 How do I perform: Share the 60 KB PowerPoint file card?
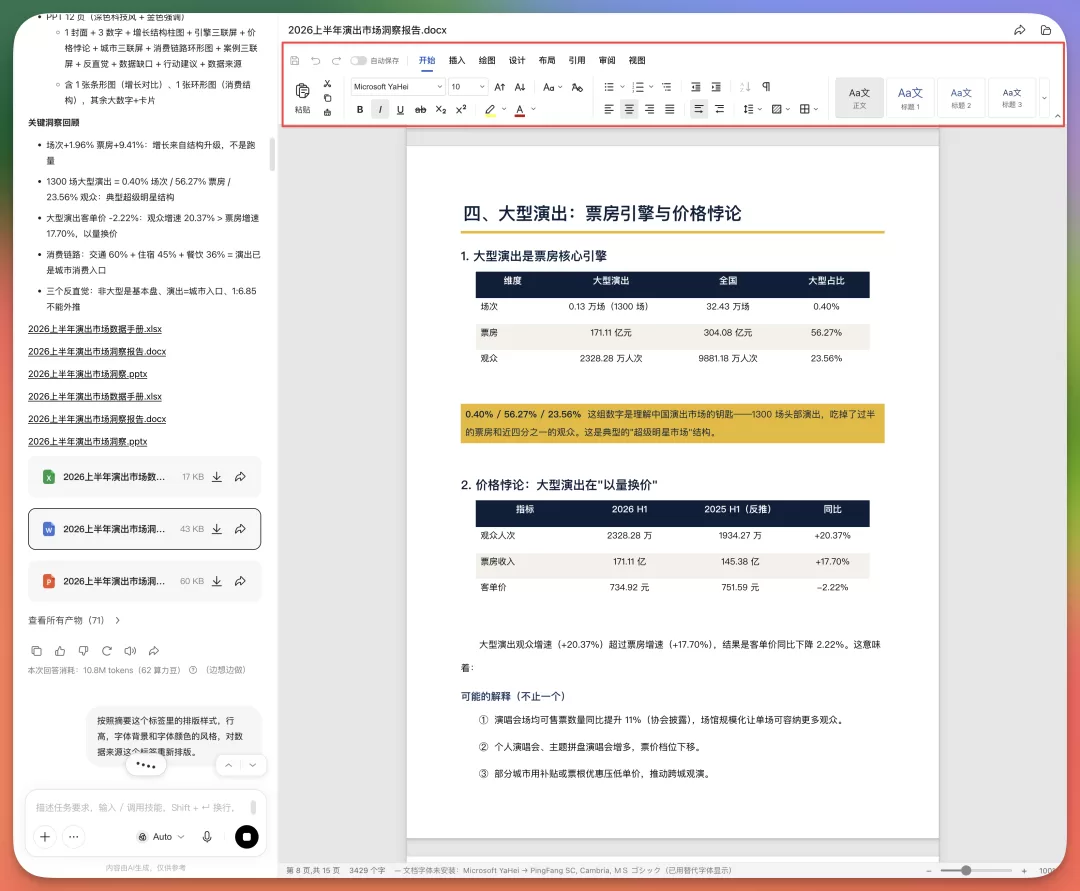coord(240,581)
